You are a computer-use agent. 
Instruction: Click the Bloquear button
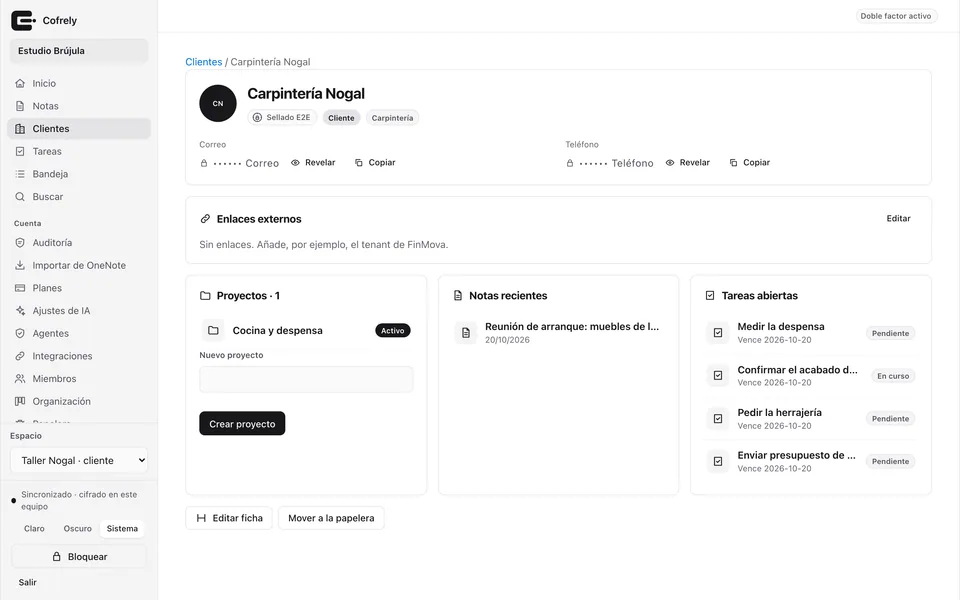[x=79, y=557]
